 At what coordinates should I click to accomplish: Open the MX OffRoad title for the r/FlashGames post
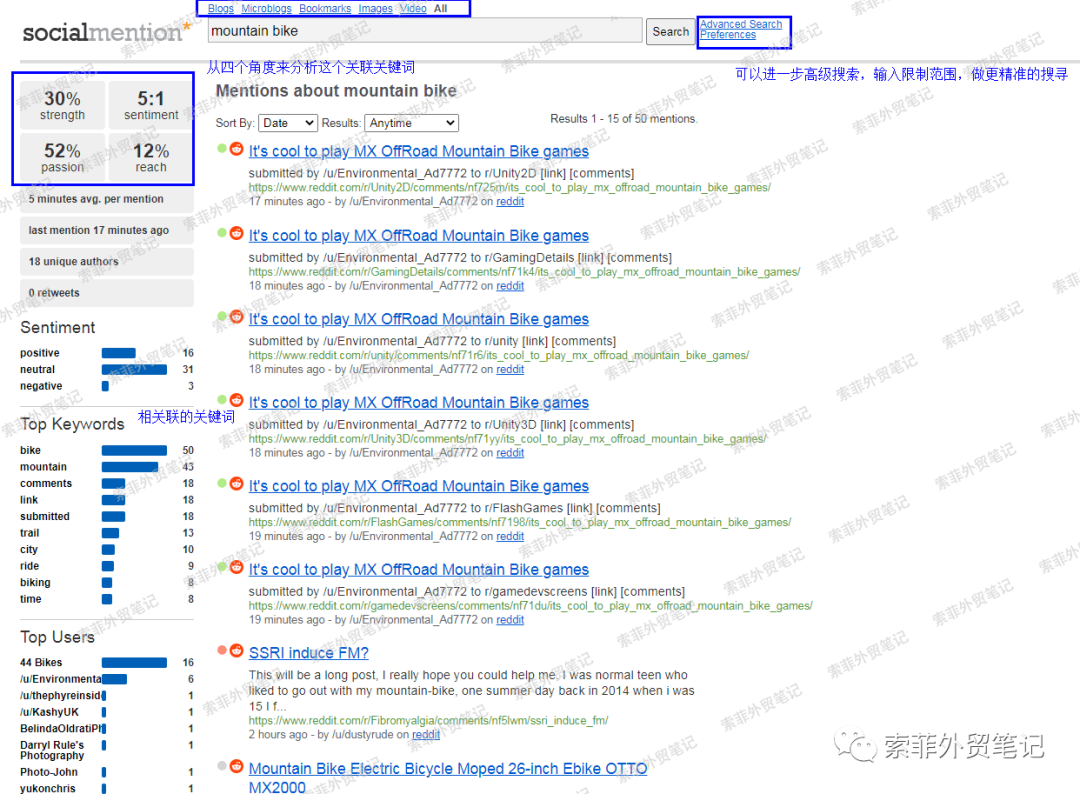tap(419, 486)
